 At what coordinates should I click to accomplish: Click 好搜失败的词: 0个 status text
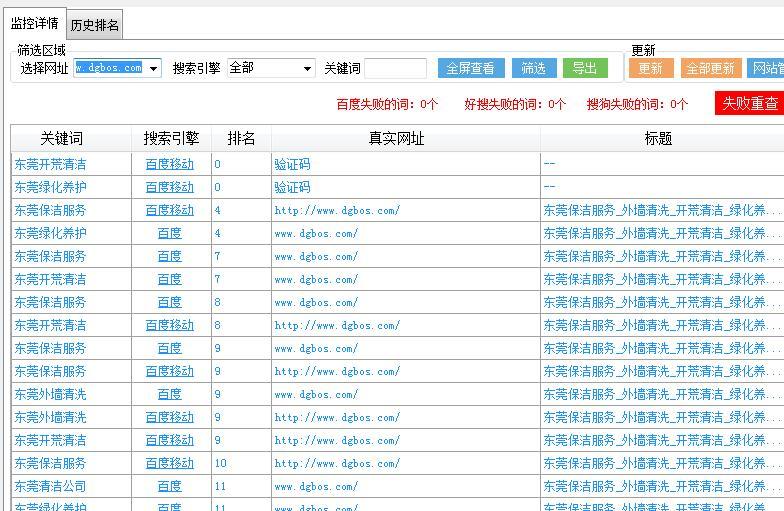[515, 104]
